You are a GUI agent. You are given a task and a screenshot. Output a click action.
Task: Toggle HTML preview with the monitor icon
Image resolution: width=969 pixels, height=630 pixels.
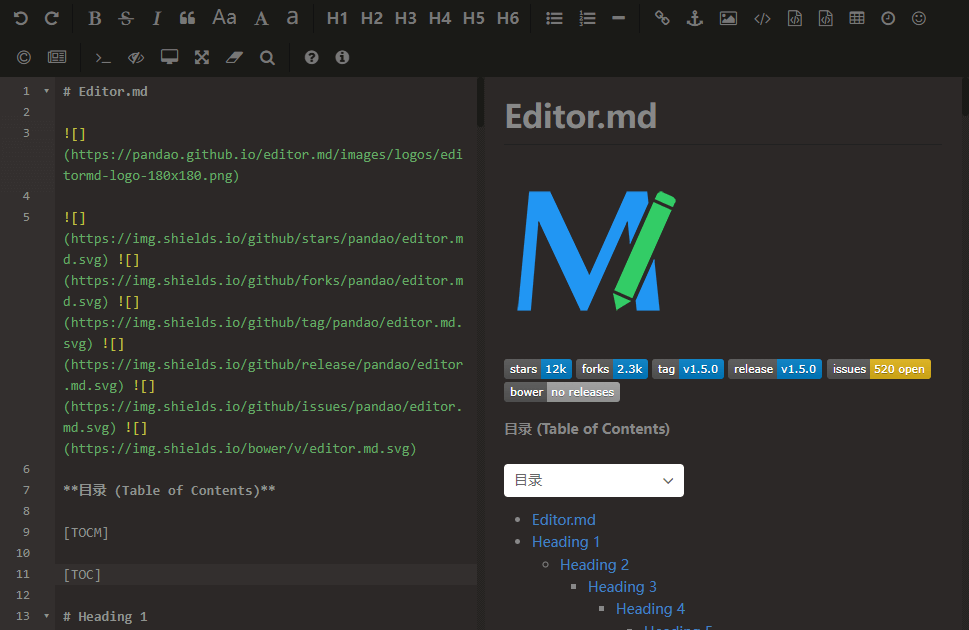click(169, 57)
